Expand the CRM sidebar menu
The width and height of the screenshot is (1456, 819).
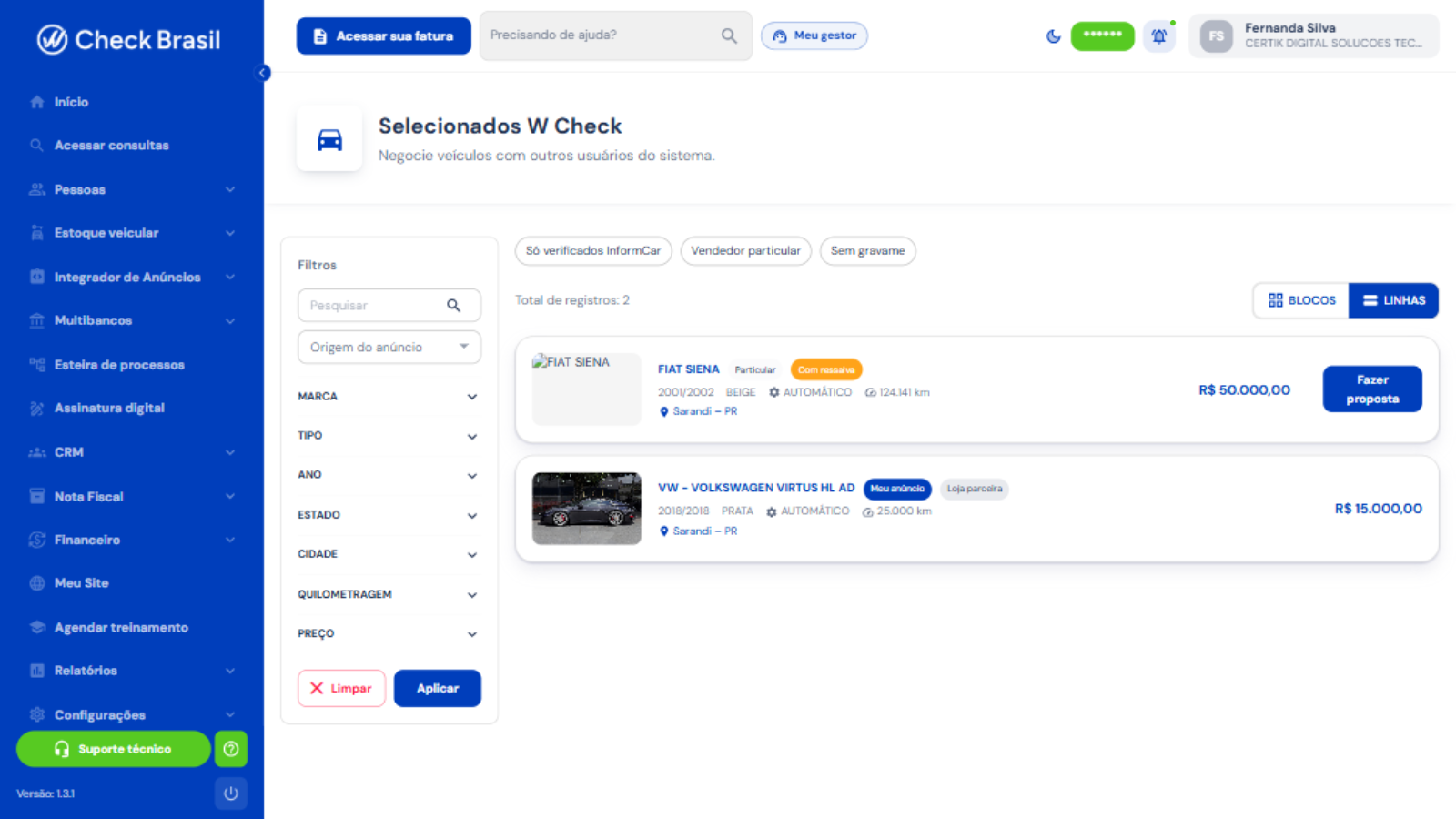pos(132,452)
